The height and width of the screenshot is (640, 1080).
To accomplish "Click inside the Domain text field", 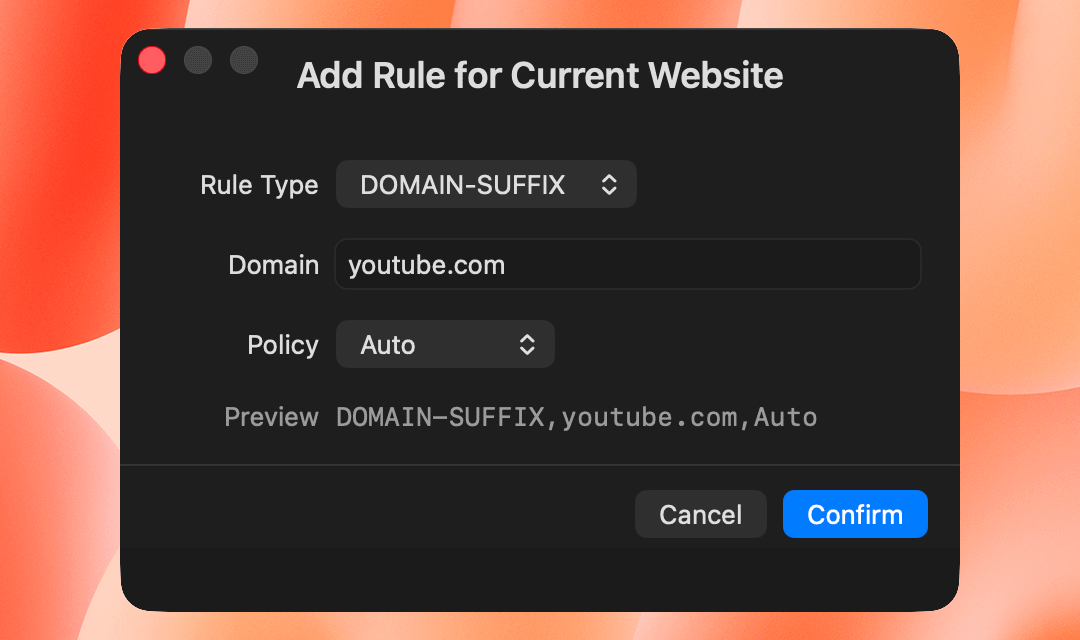I will (x=627, y=264).
